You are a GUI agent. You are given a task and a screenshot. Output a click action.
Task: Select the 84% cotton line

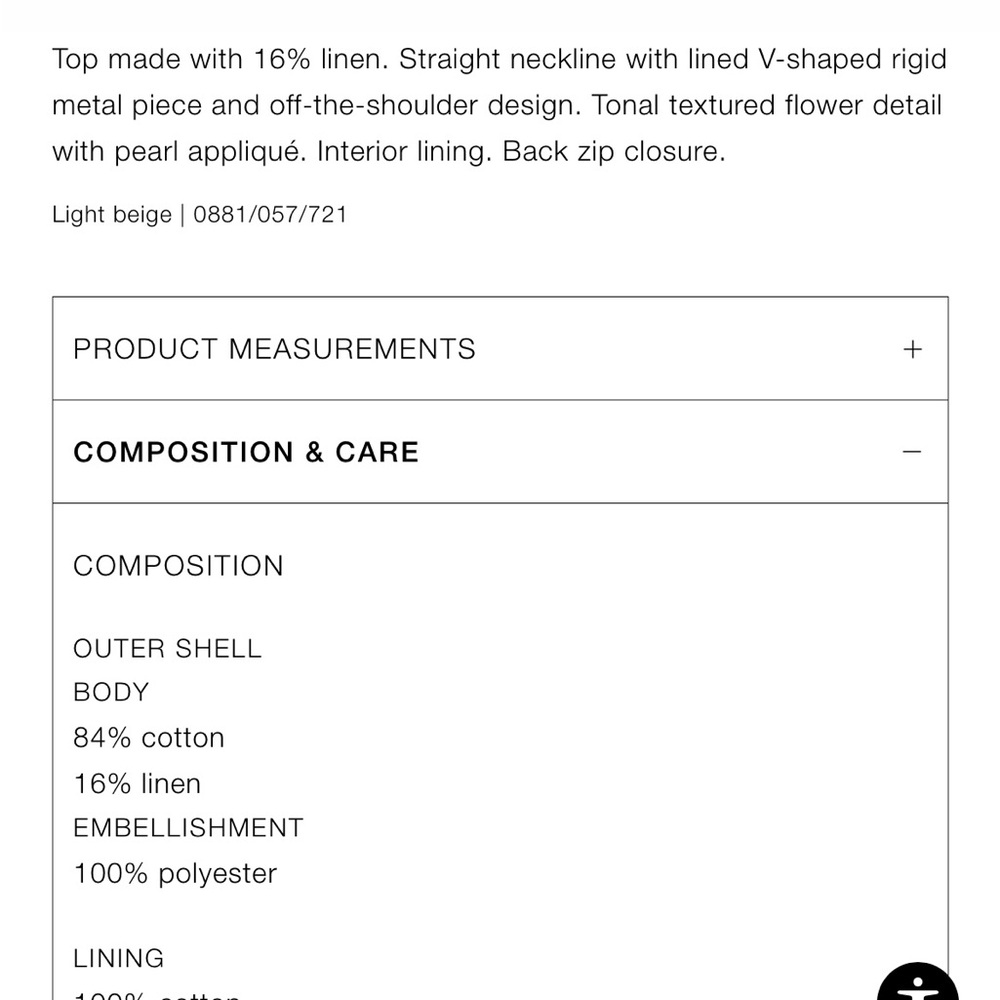tap(149, 738)
